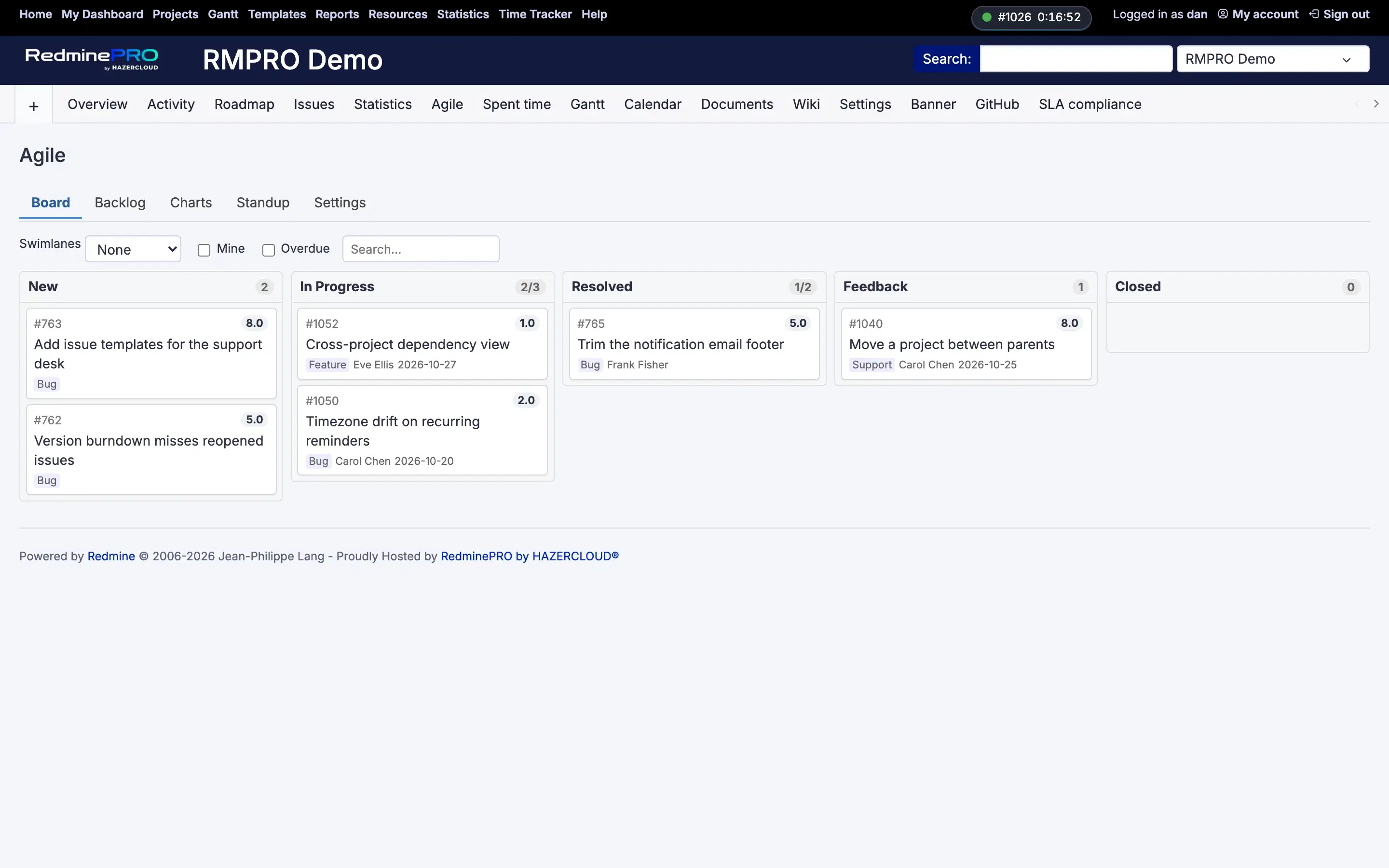Click the Support tag on card #1040
This screenshot has height=868, width=1389.
[x=872, y=365]
